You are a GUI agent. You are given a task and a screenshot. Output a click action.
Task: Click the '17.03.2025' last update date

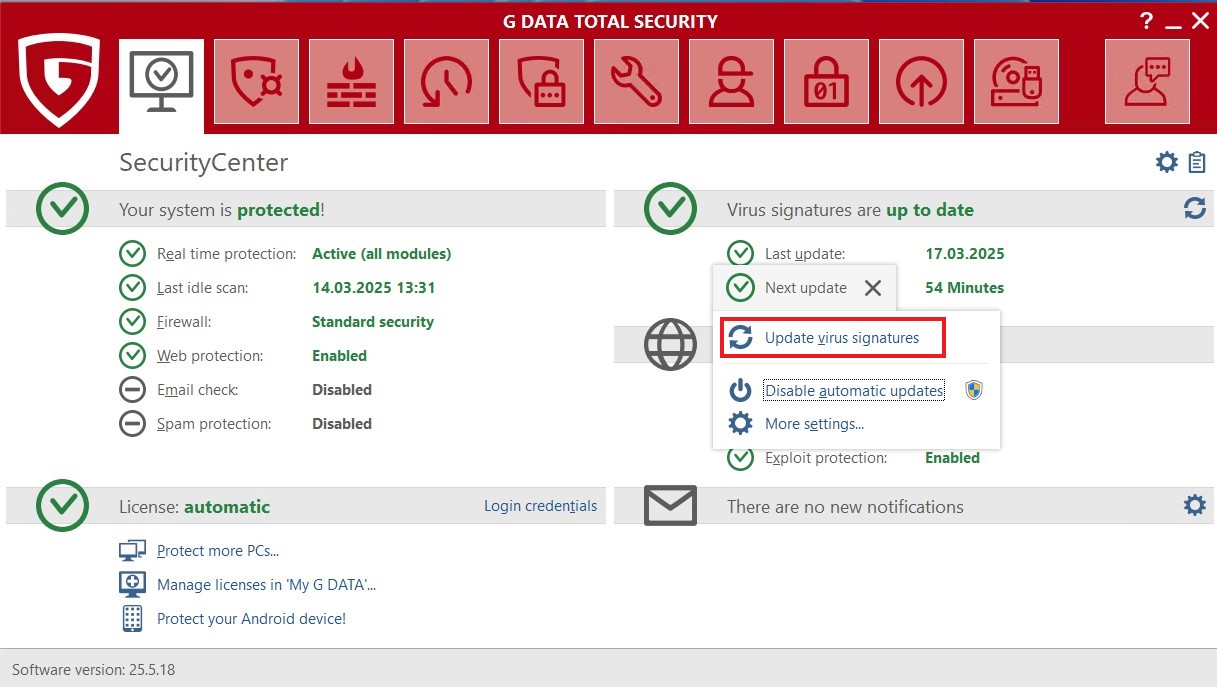coord(965,254)
